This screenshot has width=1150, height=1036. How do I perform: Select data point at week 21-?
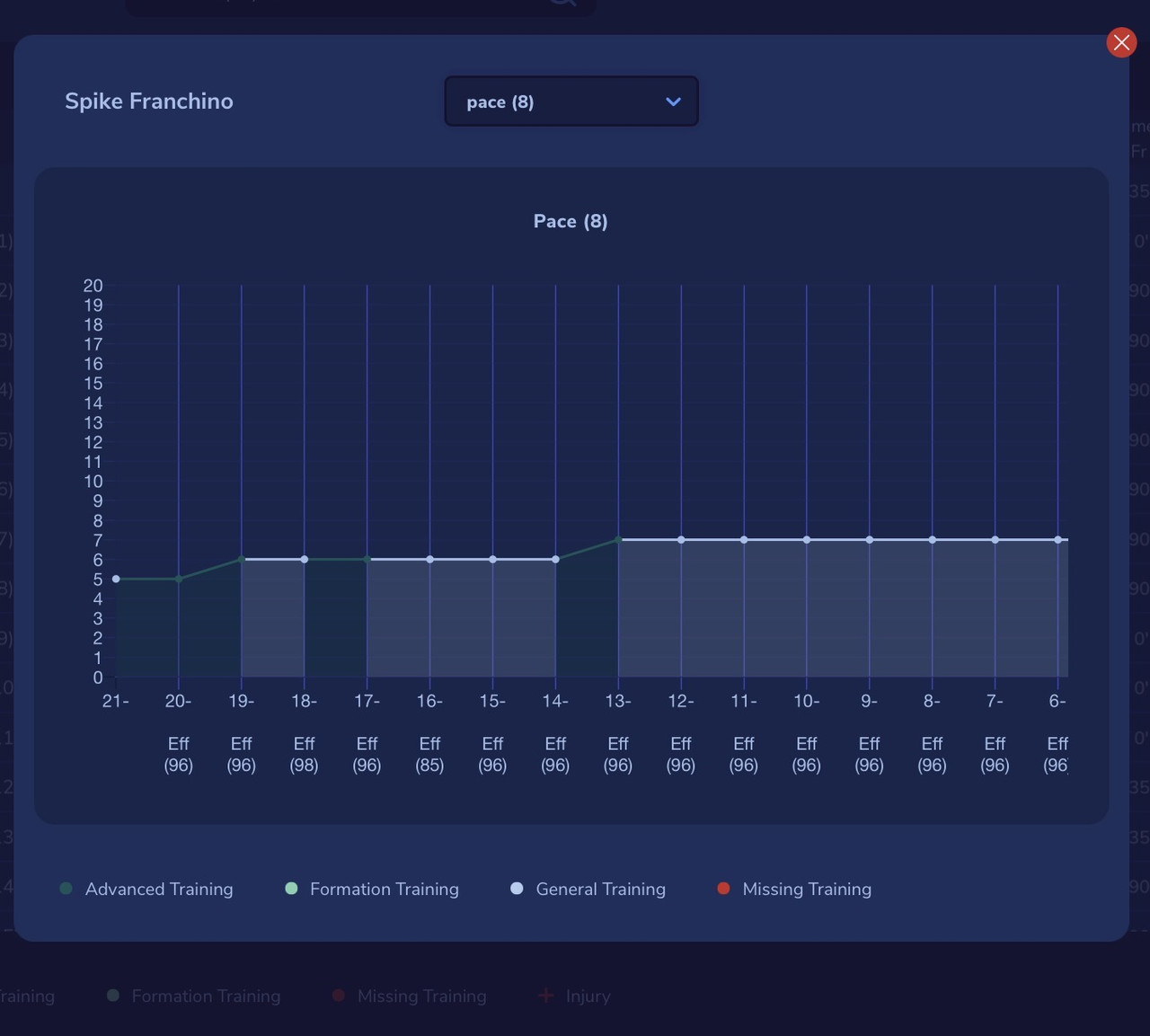(x=116, y=579)
